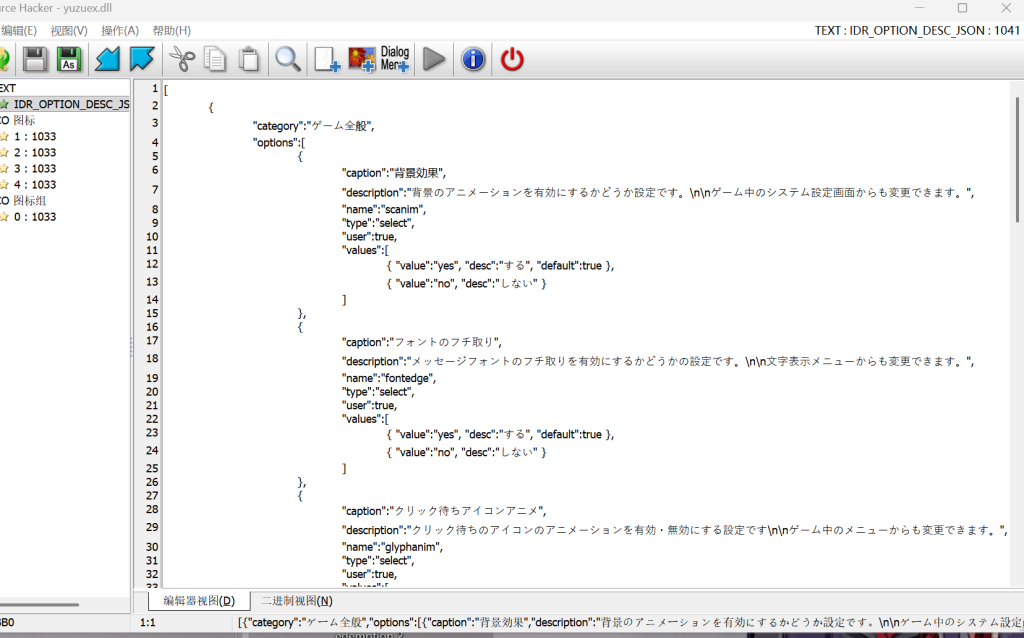Switch to the 二进制视图(N) tab
The width and height of the screenshot is (1024, 638).
297,600
